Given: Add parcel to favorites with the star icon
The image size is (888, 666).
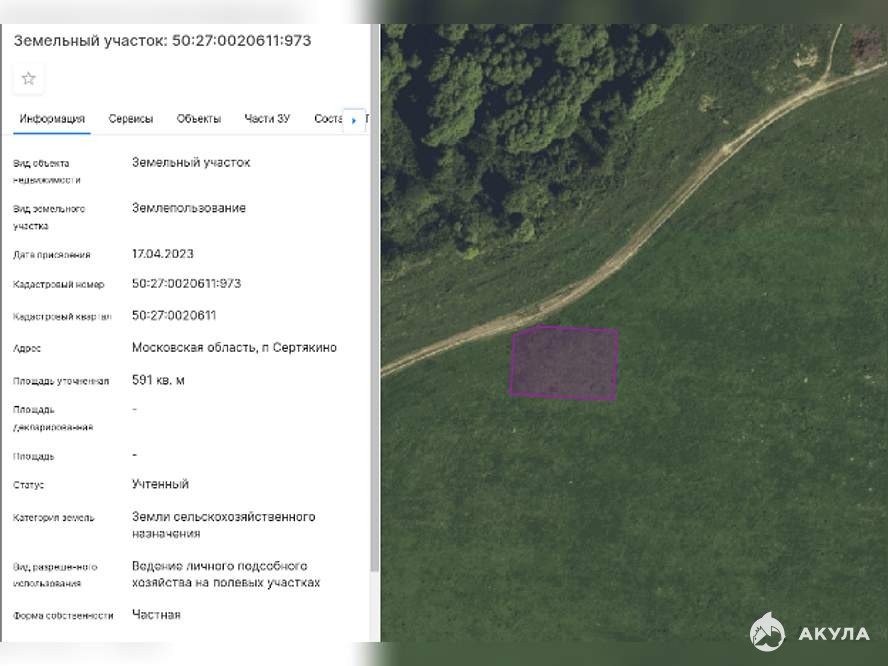Looking at the screenshot, I should 28,78.
